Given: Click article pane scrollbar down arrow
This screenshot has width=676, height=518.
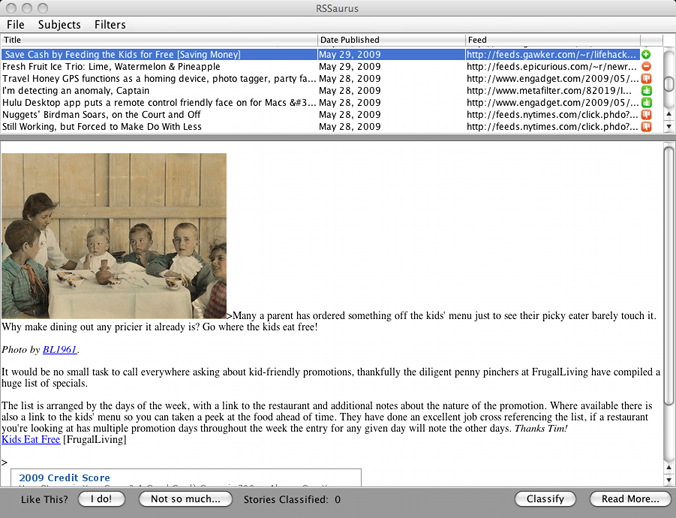Looking at the screenshot, I should (x=669, y=479).
